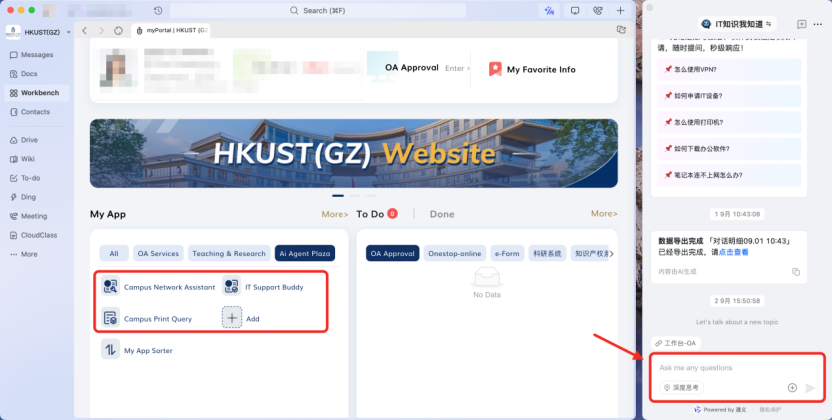This screenshot has width=832, height=420.
Task: Focus the top Search field
Action: (317, 11)
